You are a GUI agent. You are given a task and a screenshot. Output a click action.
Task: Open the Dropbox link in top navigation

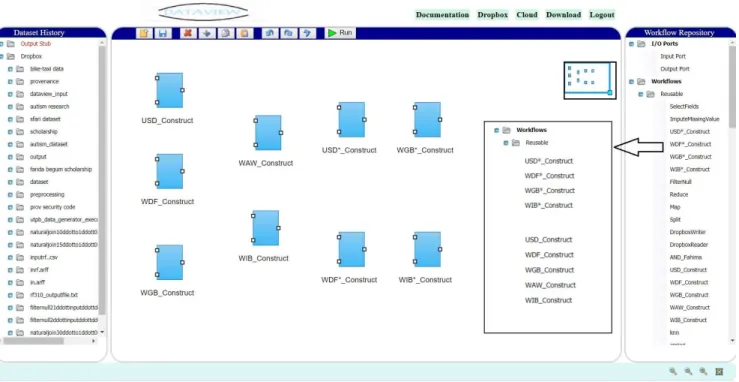(493, 15)
